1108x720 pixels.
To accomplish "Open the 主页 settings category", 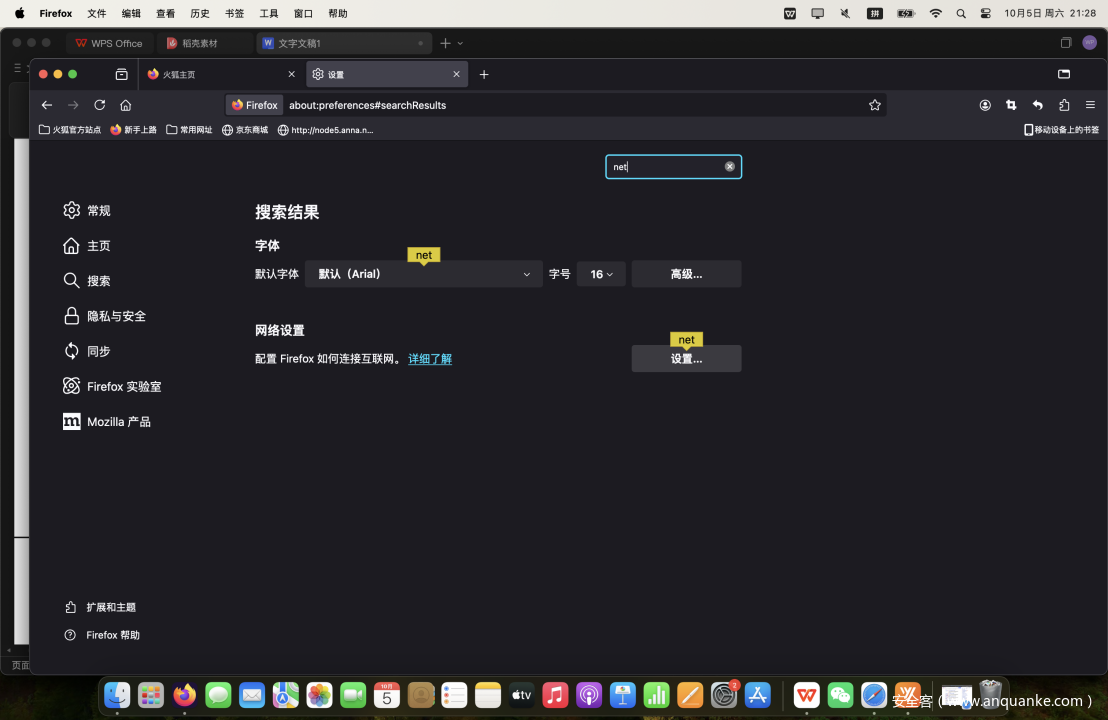I will point(86,246).
